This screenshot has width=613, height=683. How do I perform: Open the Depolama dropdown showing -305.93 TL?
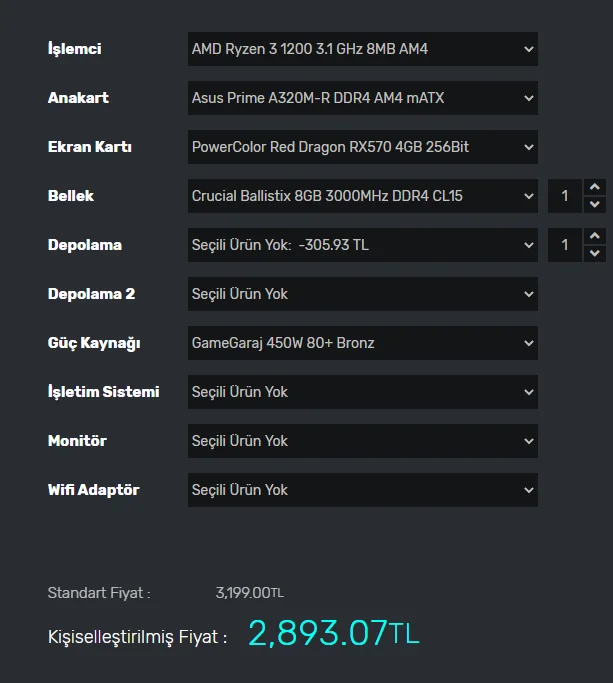click(362, 245)
